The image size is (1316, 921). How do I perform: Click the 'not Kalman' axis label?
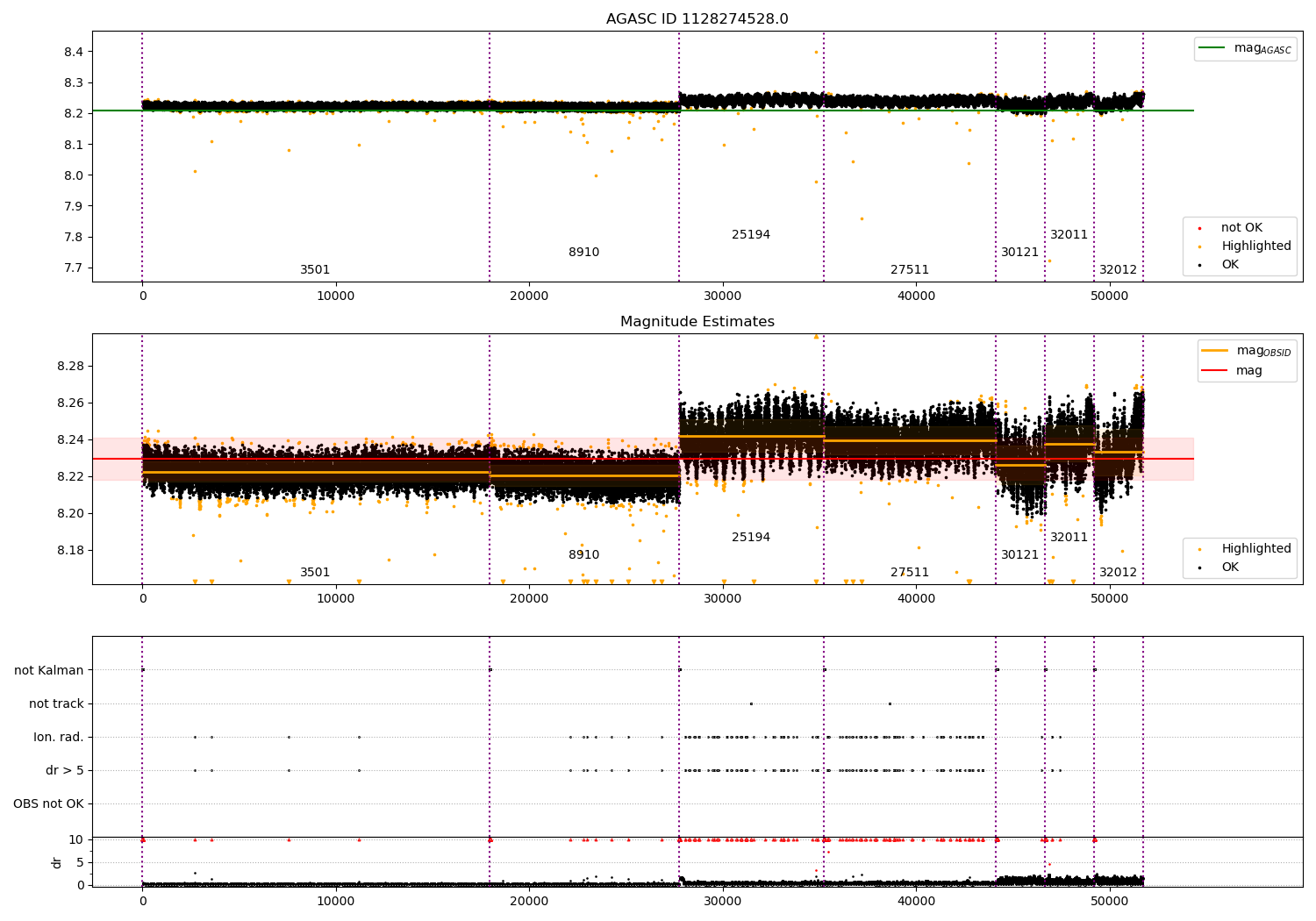(x=49, y=671)
